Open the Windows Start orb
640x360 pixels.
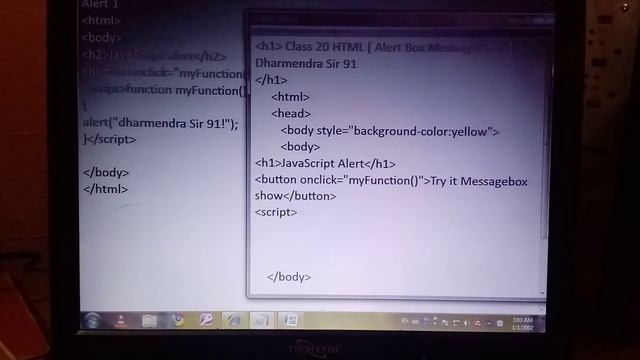point(93,320)
